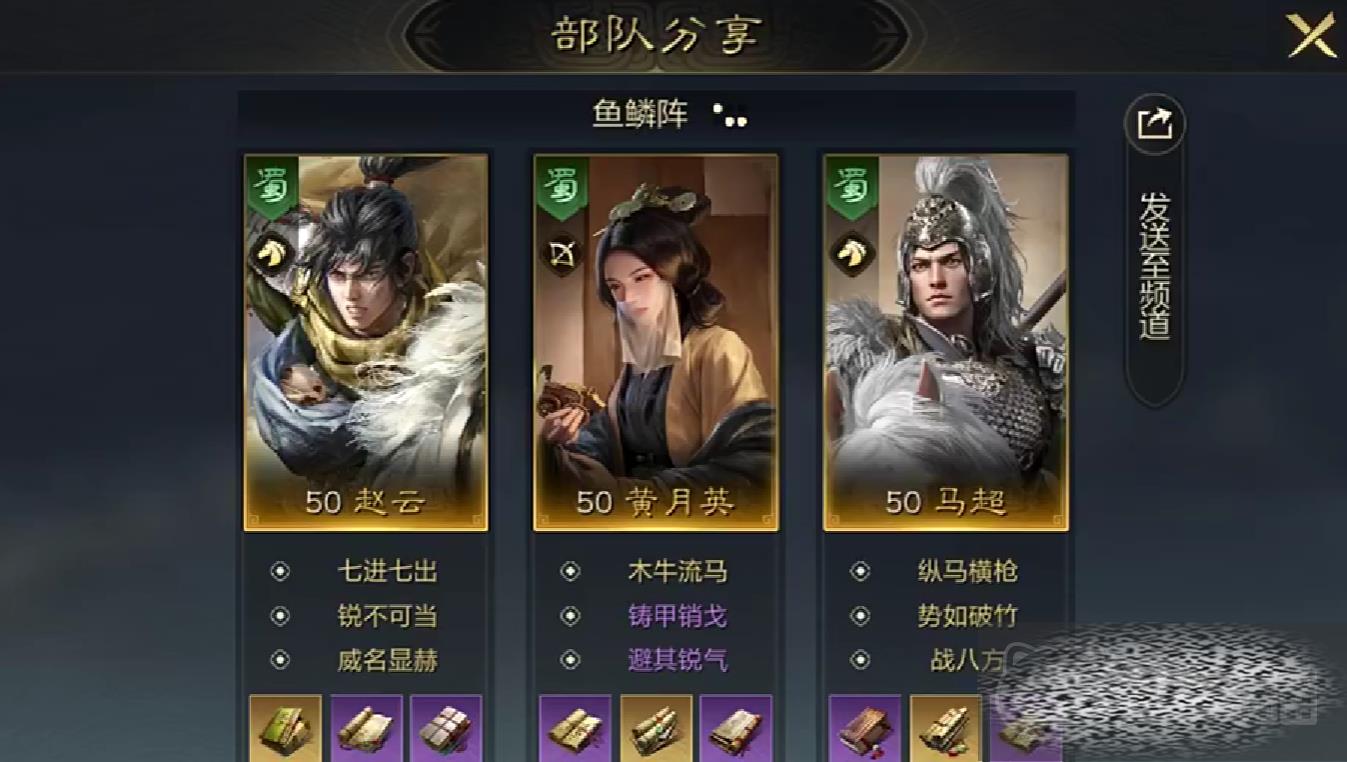The width and height of the screenshot is (1347, 762).
Task: Click the cavalry horse icon on 赵云's card
Action: pyautogui.click(x=267, y=254)
